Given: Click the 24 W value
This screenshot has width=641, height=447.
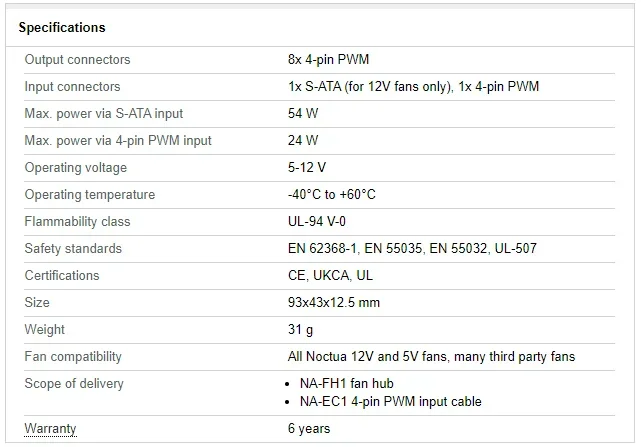Looking at the screenshot, I should point(303,141).
